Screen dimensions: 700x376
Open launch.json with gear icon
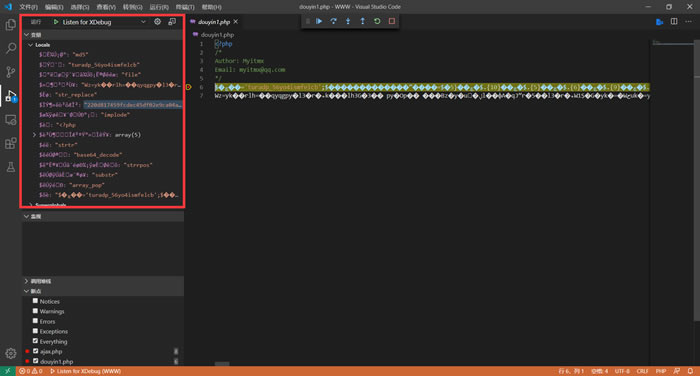pyautogui.click(x=158, y=21)
